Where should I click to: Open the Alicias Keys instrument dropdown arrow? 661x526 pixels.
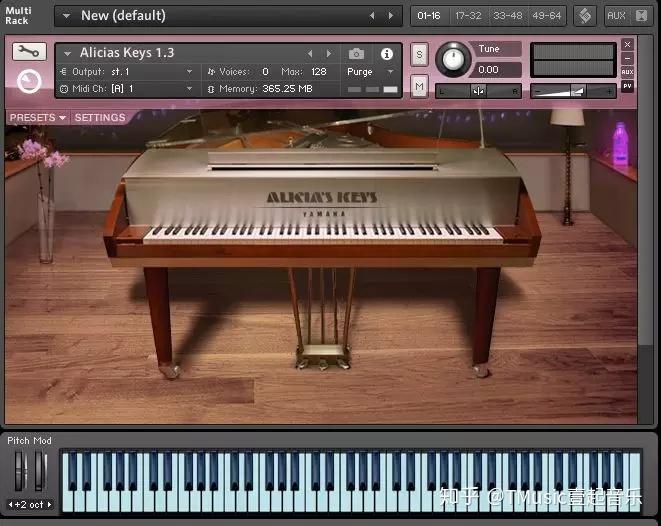tap(67, 54)
